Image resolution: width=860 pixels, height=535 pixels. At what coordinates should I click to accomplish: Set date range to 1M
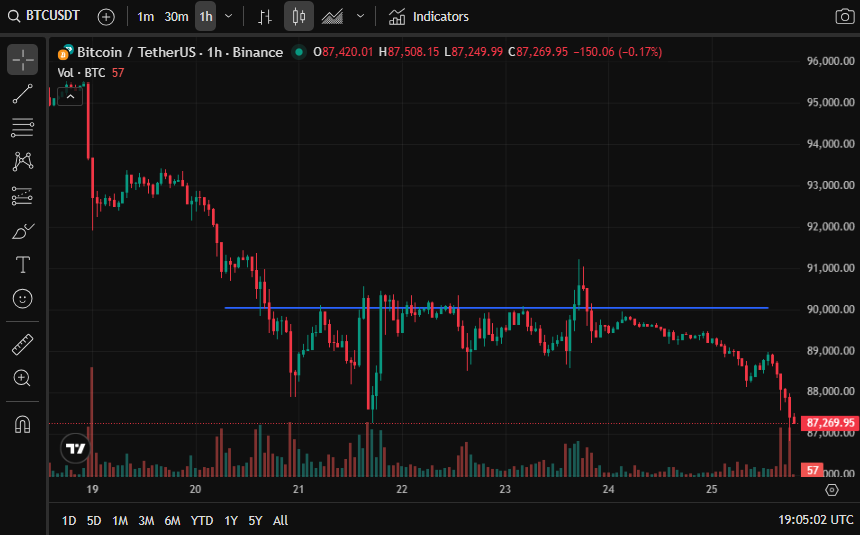coord(120,520)
